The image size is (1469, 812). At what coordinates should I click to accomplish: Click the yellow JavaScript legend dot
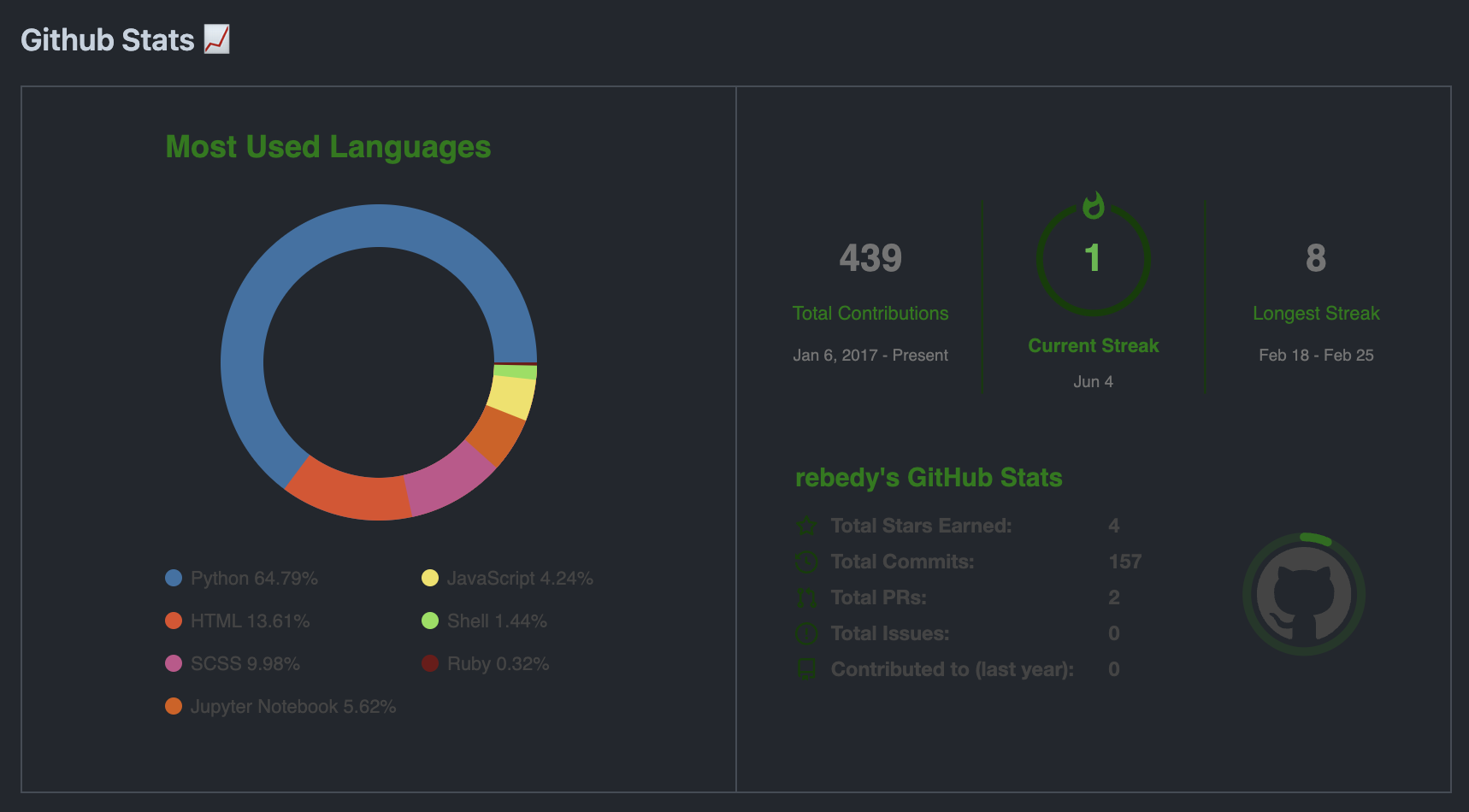coord(430,578)
